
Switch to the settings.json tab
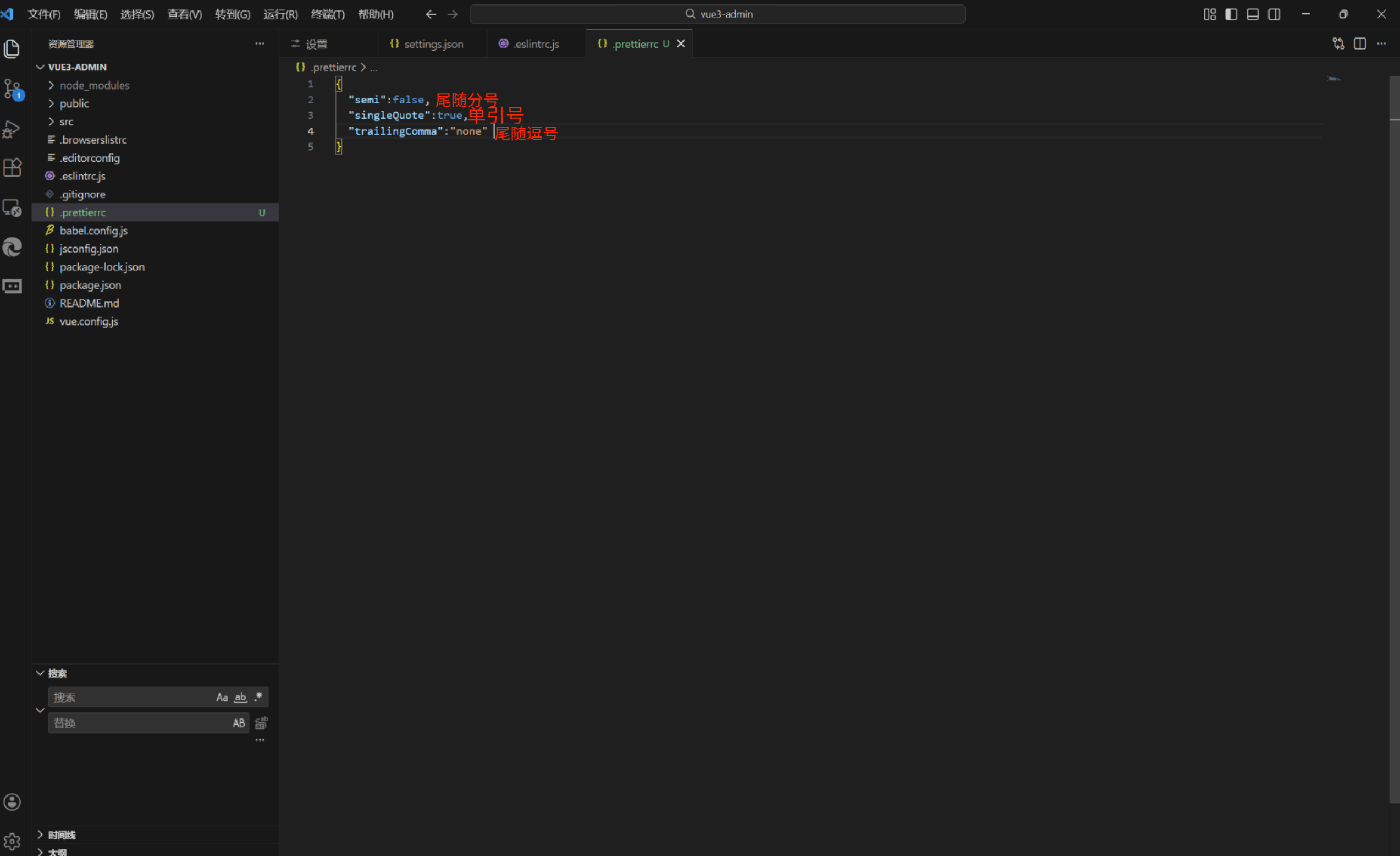[x=433, y=44]
